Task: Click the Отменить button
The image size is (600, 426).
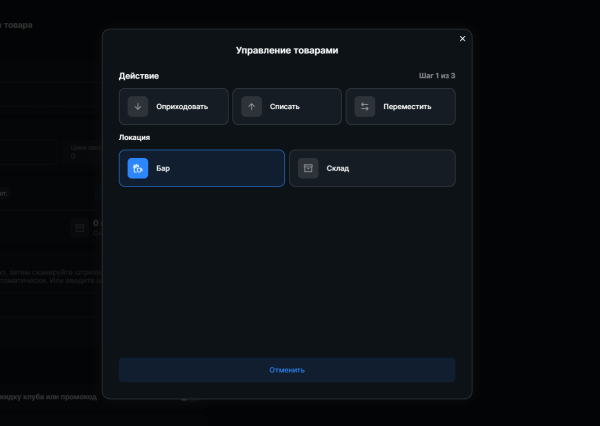Action: pyautogui.click(x=287, y=370)
